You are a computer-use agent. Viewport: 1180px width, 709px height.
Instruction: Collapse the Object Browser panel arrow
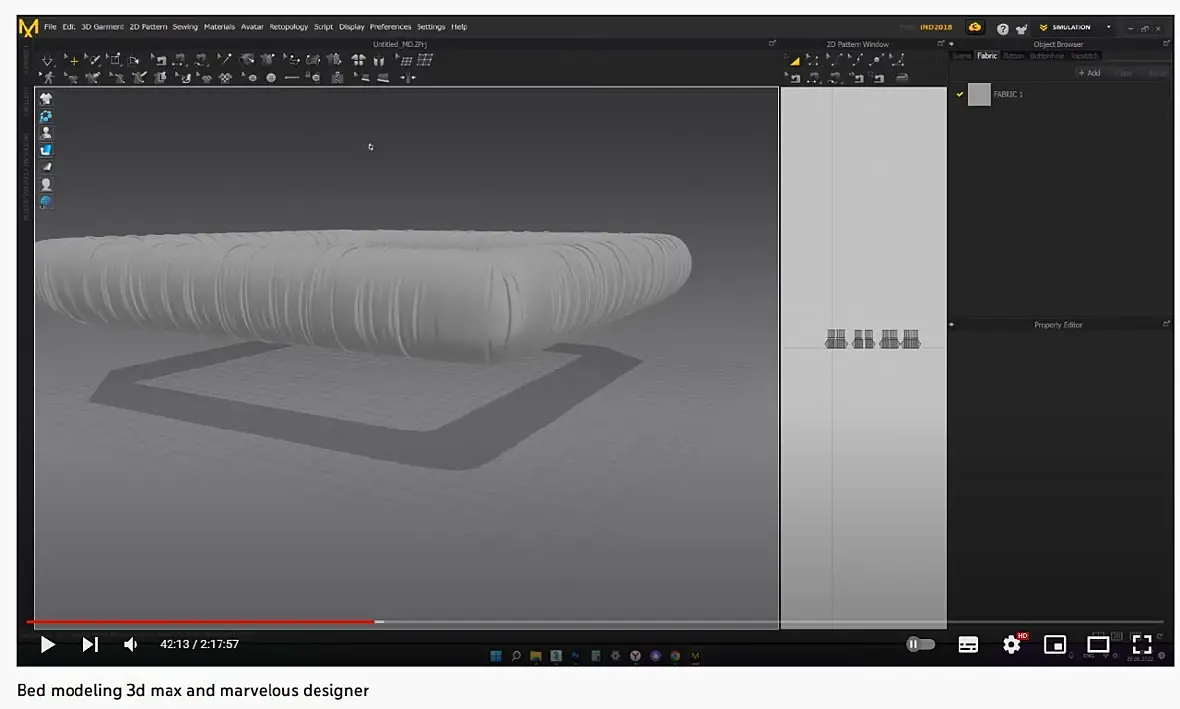[951, 44]
